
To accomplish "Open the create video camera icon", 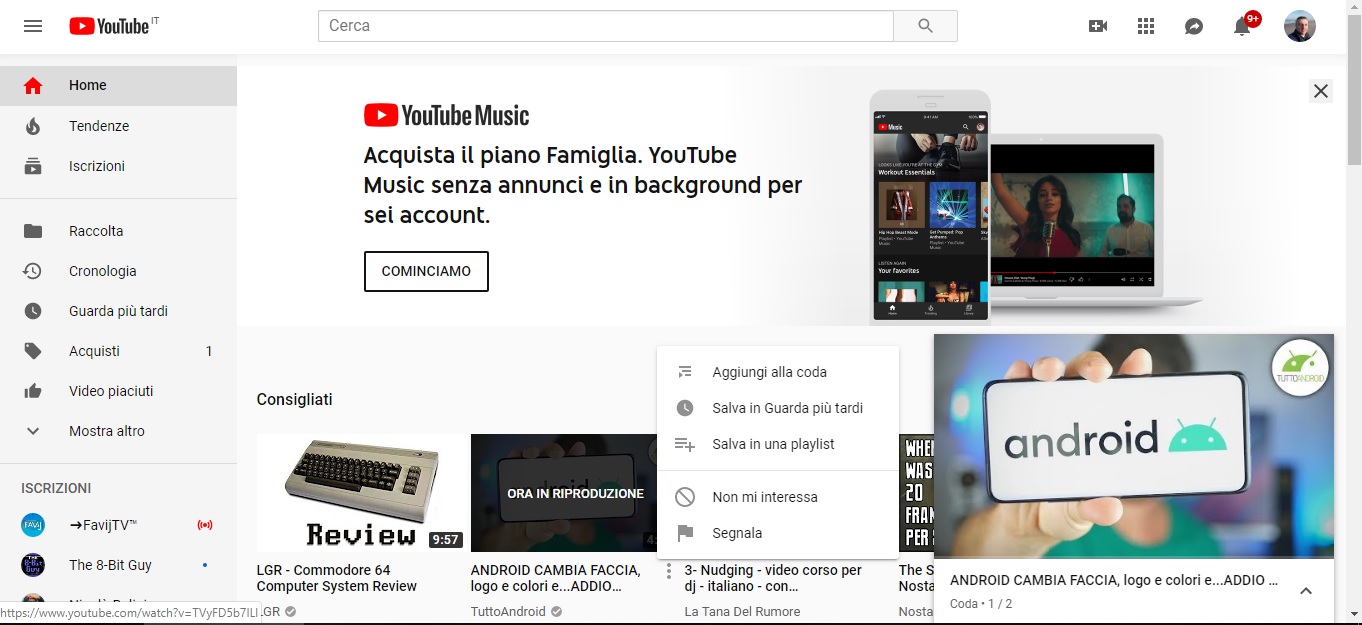I will (1098, 26).
